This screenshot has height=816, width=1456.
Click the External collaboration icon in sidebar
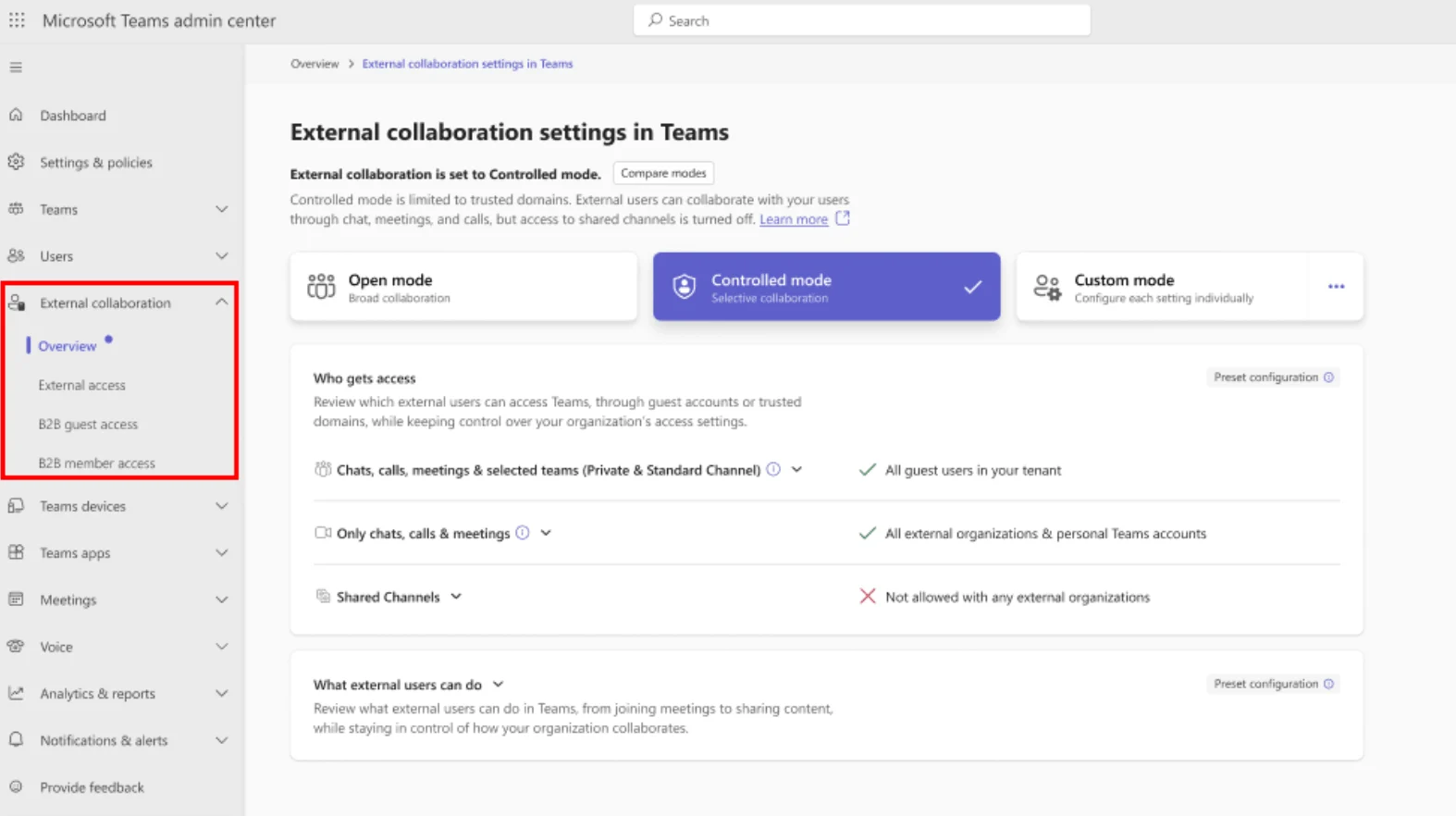[16, 303]
